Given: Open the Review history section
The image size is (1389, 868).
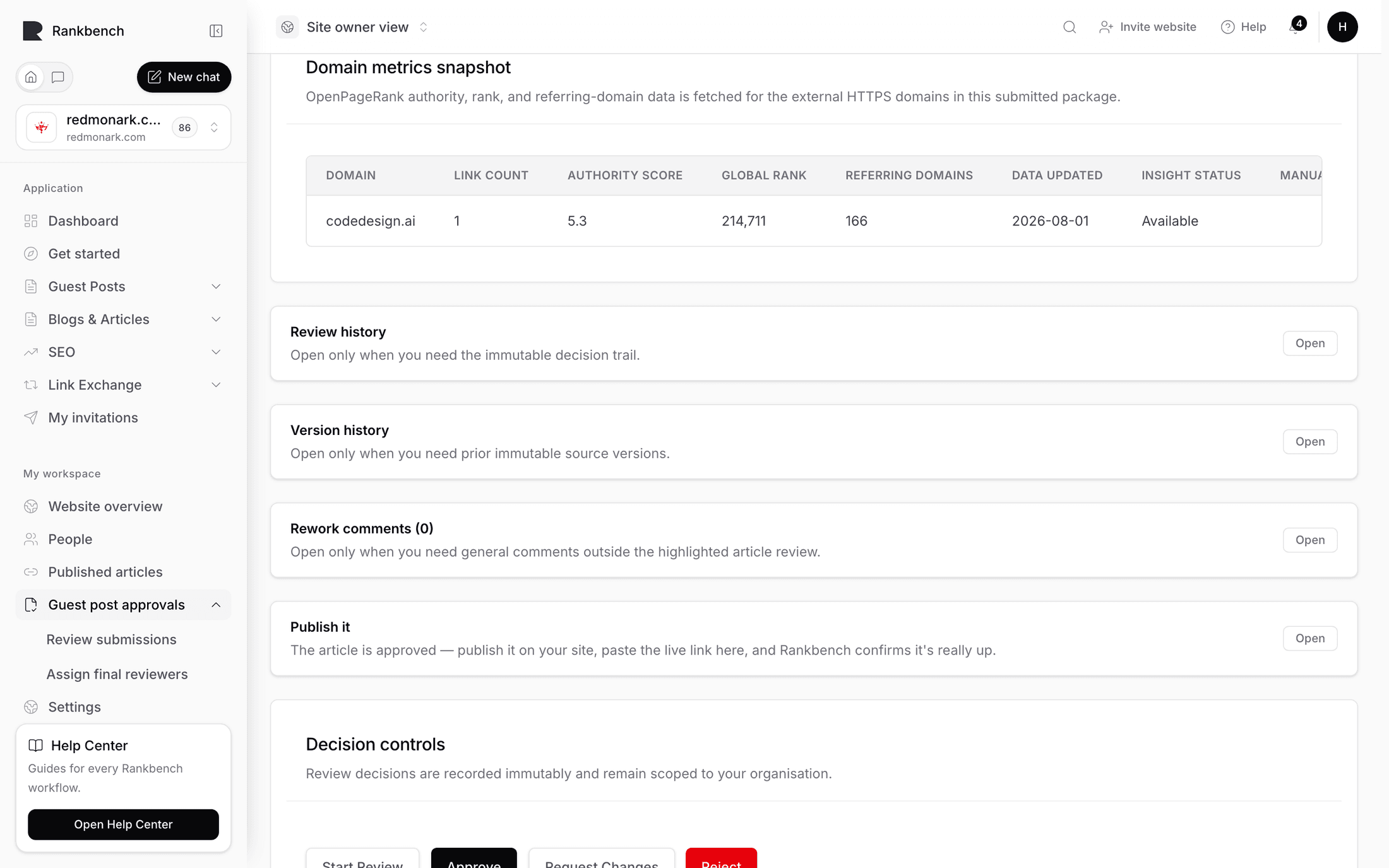Looking at the screenshot, I should click(x=1310, y=343).
